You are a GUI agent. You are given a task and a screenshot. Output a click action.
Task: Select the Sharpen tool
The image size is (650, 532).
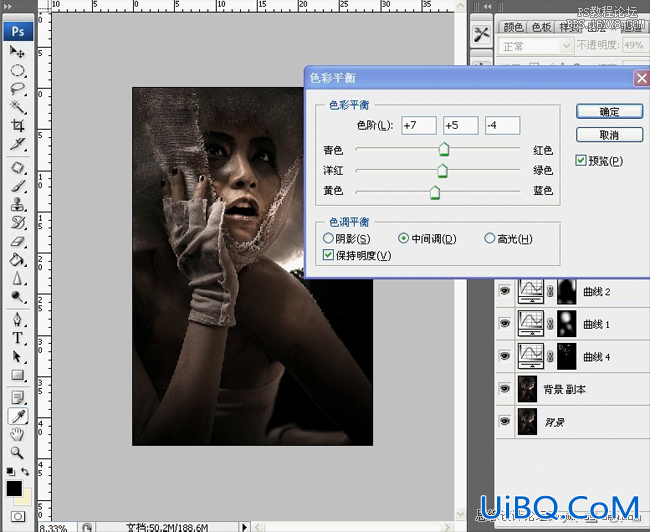17,278
